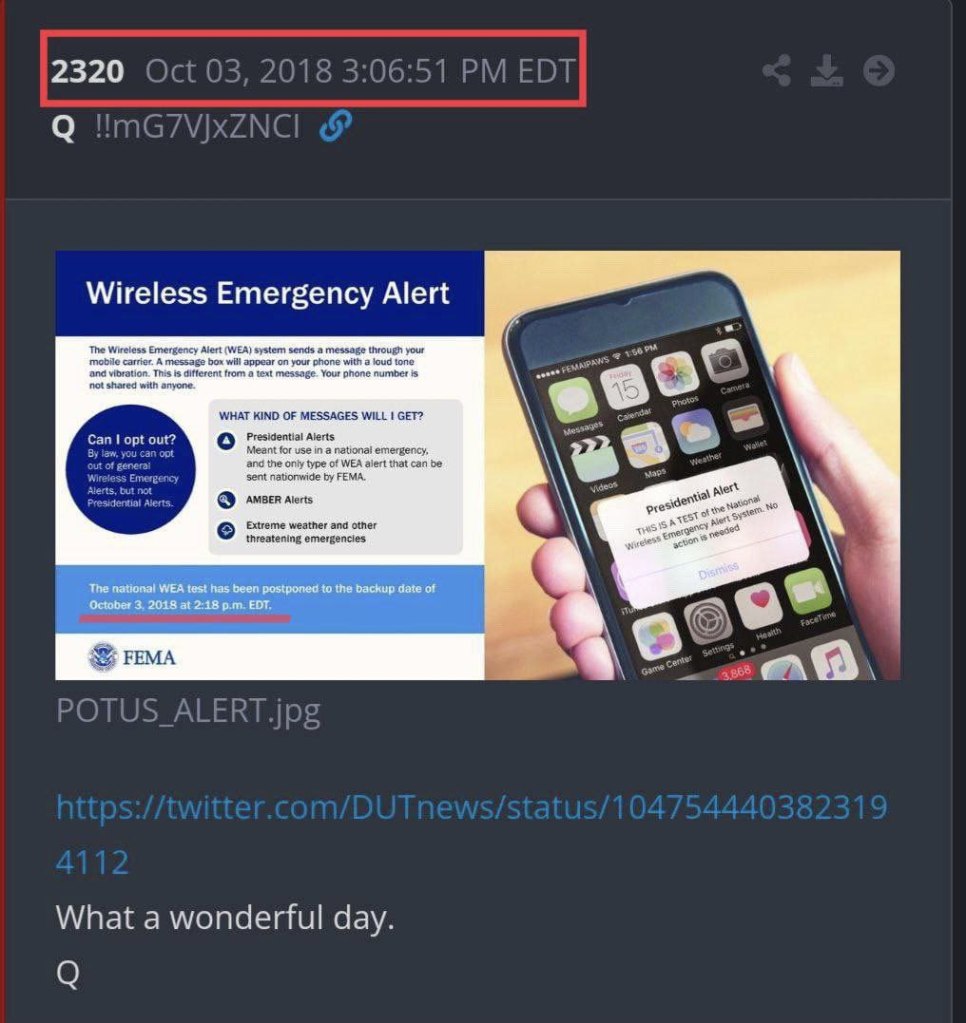Click the Q author name

pos(63,127)
